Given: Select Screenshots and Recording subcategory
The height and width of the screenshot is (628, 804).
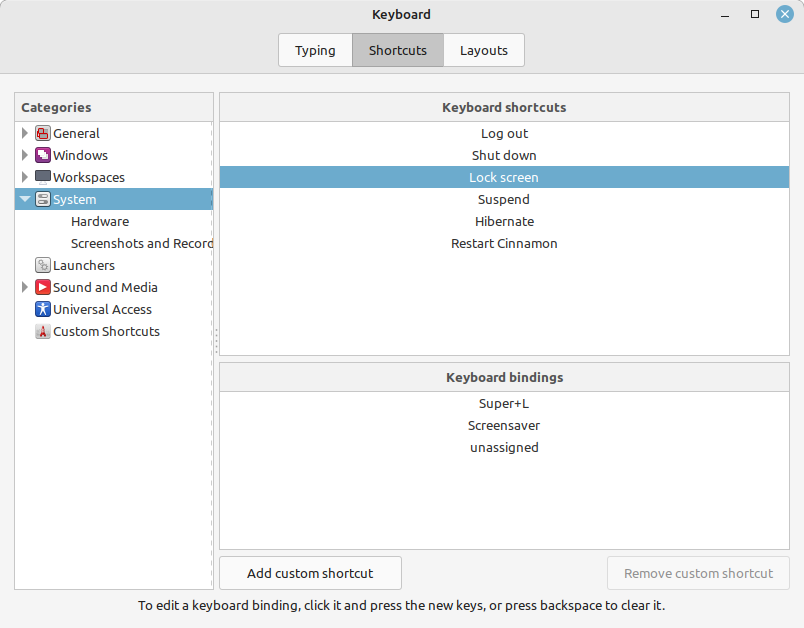Looking at the screenshot, I should (x=141, y=243).
